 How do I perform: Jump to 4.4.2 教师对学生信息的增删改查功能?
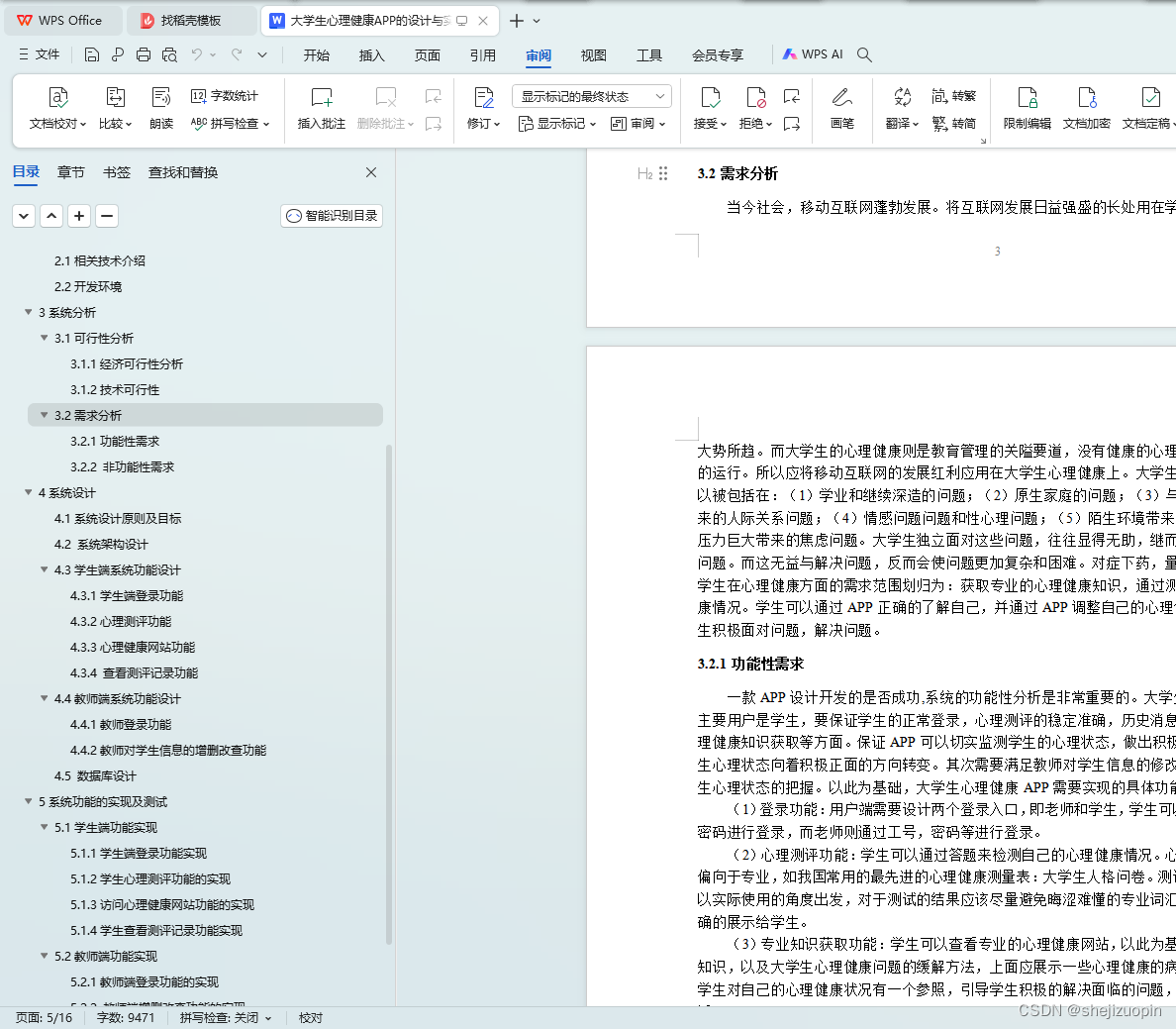tap(168, 750)
